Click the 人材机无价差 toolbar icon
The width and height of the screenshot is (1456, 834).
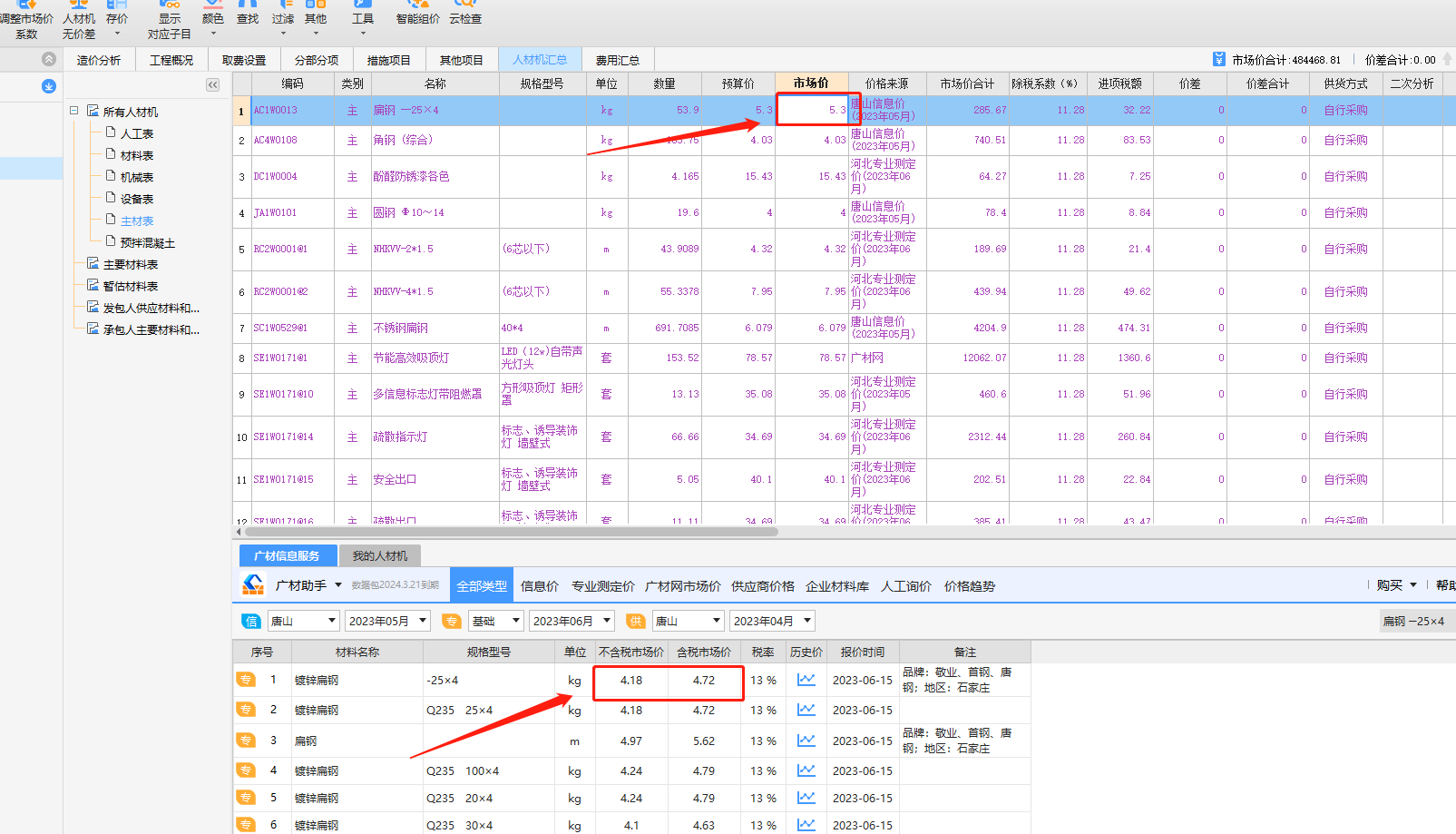coord(79,20)
